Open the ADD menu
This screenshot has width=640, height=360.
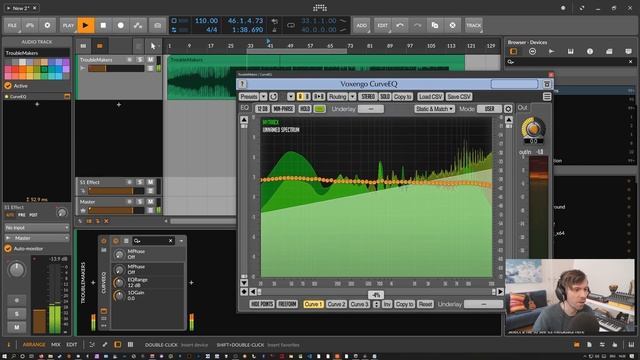(x=362, y=25)
